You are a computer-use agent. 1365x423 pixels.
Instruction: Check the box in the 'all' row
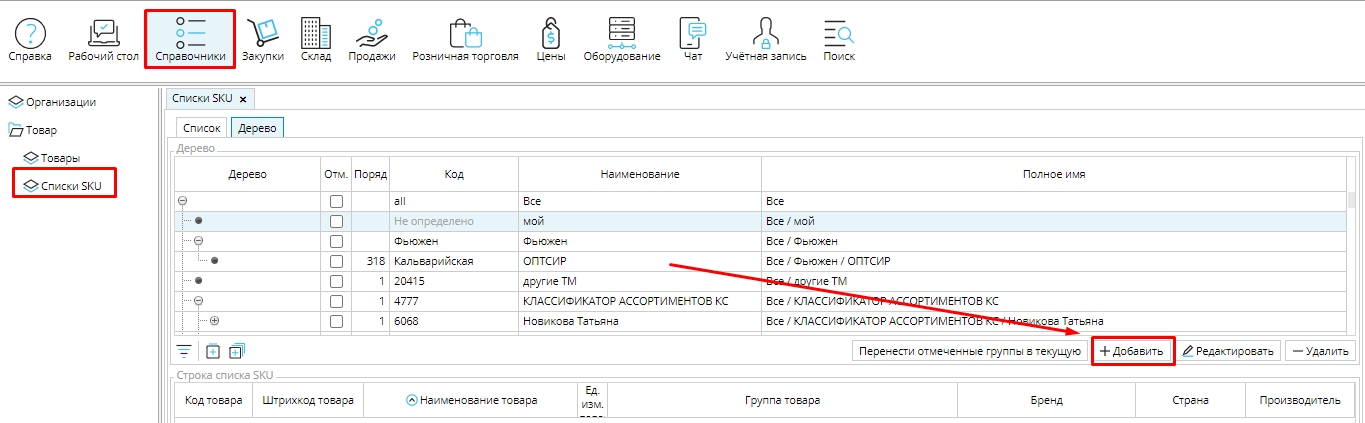[x=337, y=201]
